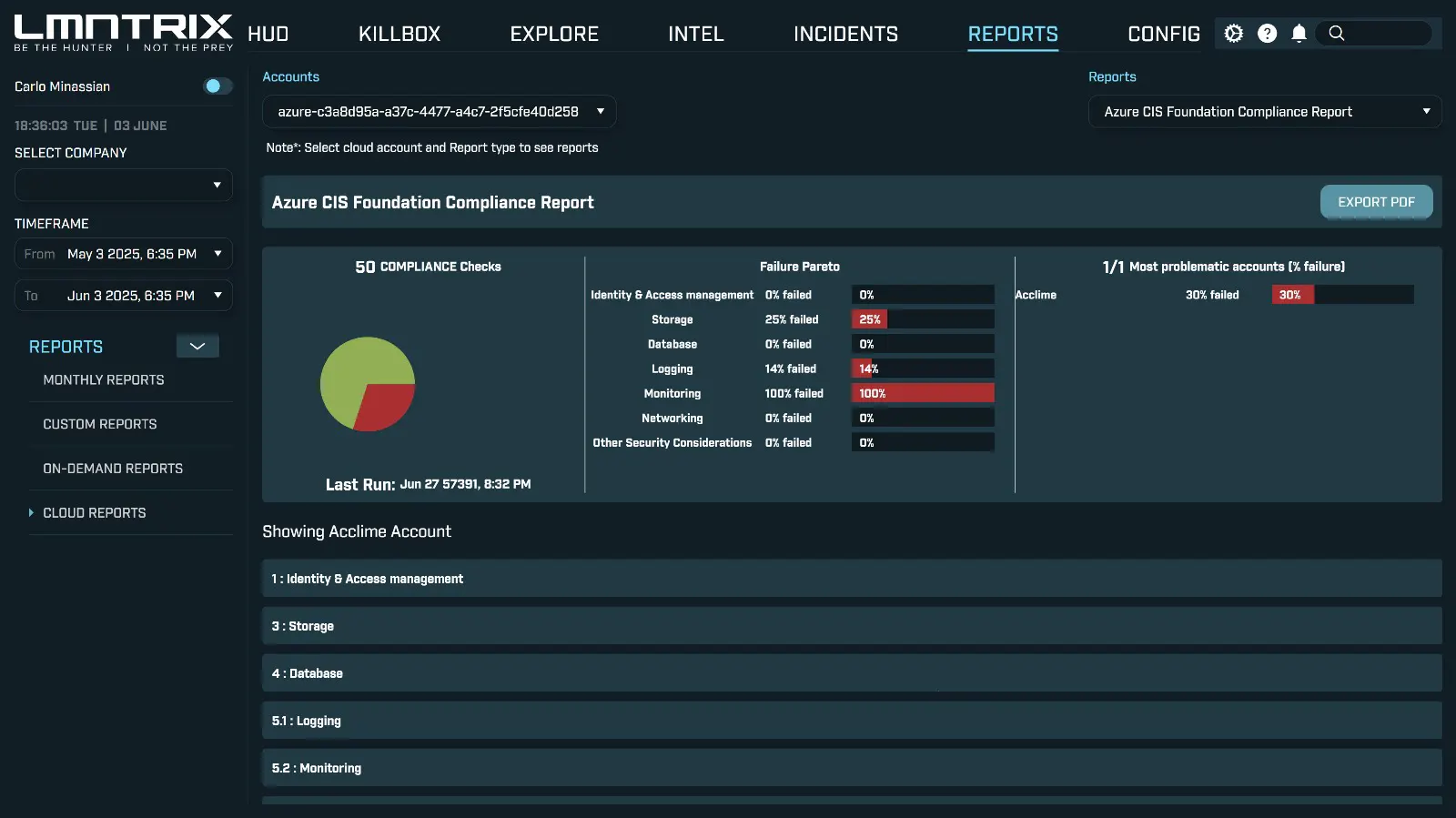Collapse the Reports sidebar section chevron
Viewport: 1456px width, 818px height.
point(197,346)
